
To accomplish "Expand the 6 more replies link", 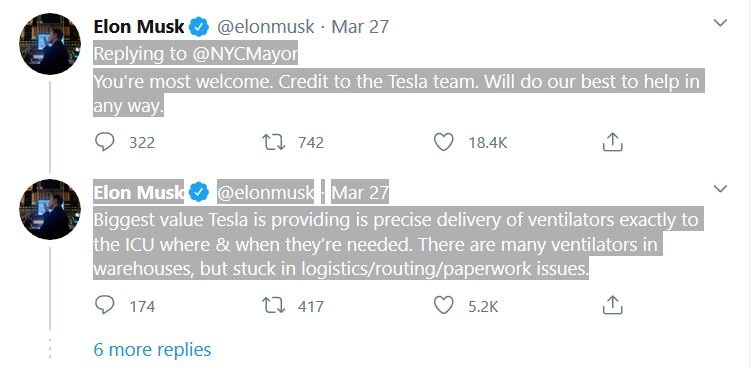I will pos(152,349).
